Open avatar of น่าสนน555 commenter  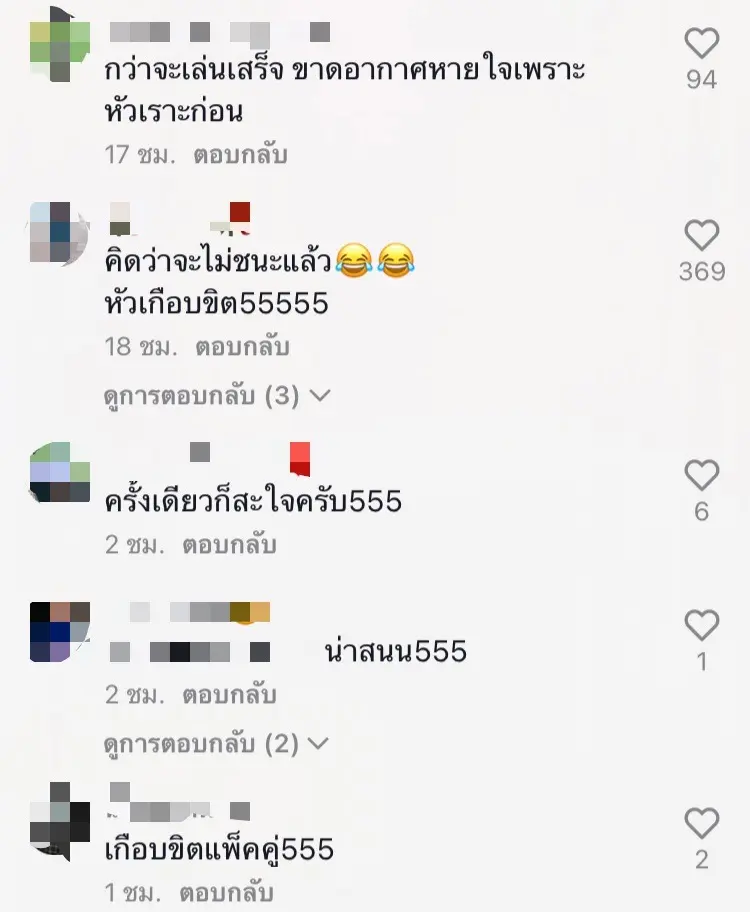coord(60,632)
